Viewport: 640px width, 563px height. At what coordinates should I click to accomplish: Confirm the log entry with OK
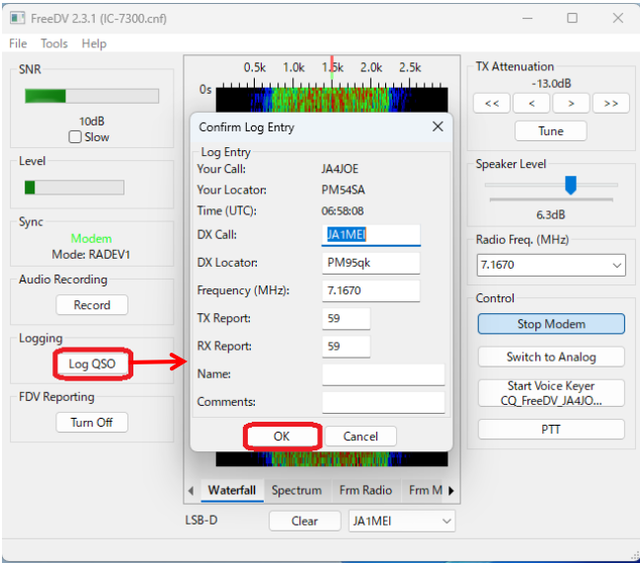282,436
